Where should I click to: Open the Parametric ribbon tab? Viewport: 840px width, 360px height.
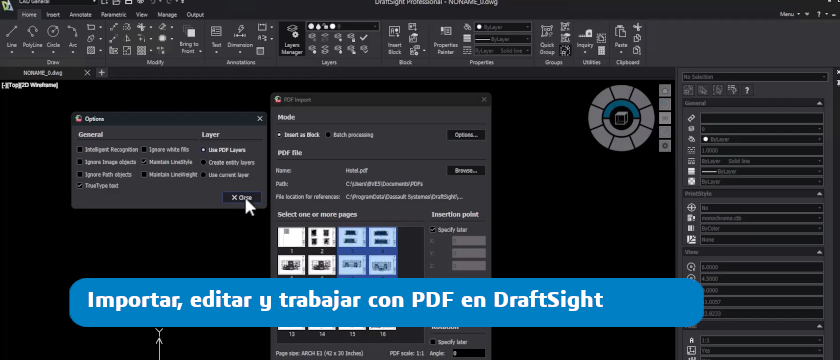pos(114,14)
